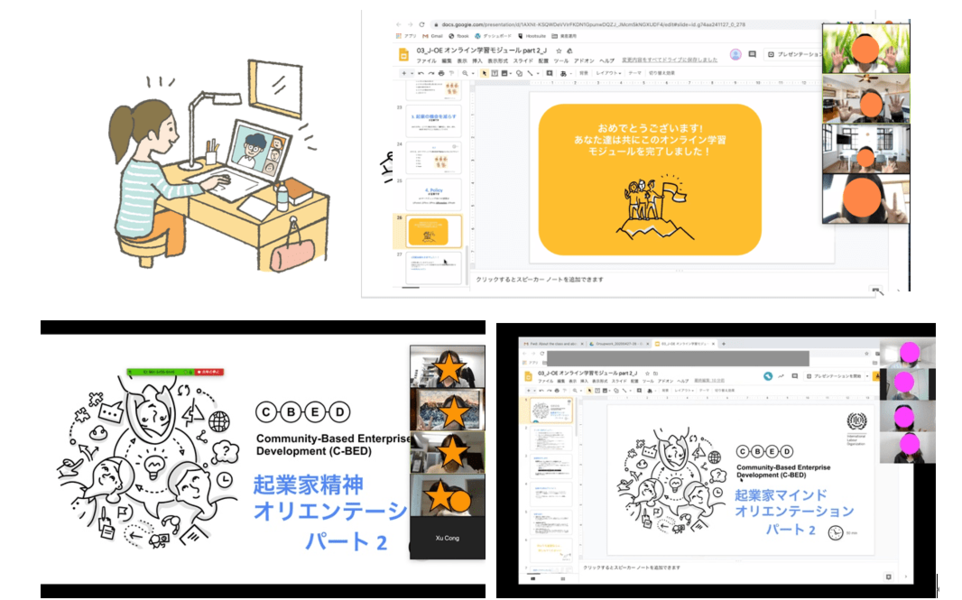Select the orange slide 26 thumbnail in the filmstrip
This screenshot has height=600, width=962.
pos(432,233)
